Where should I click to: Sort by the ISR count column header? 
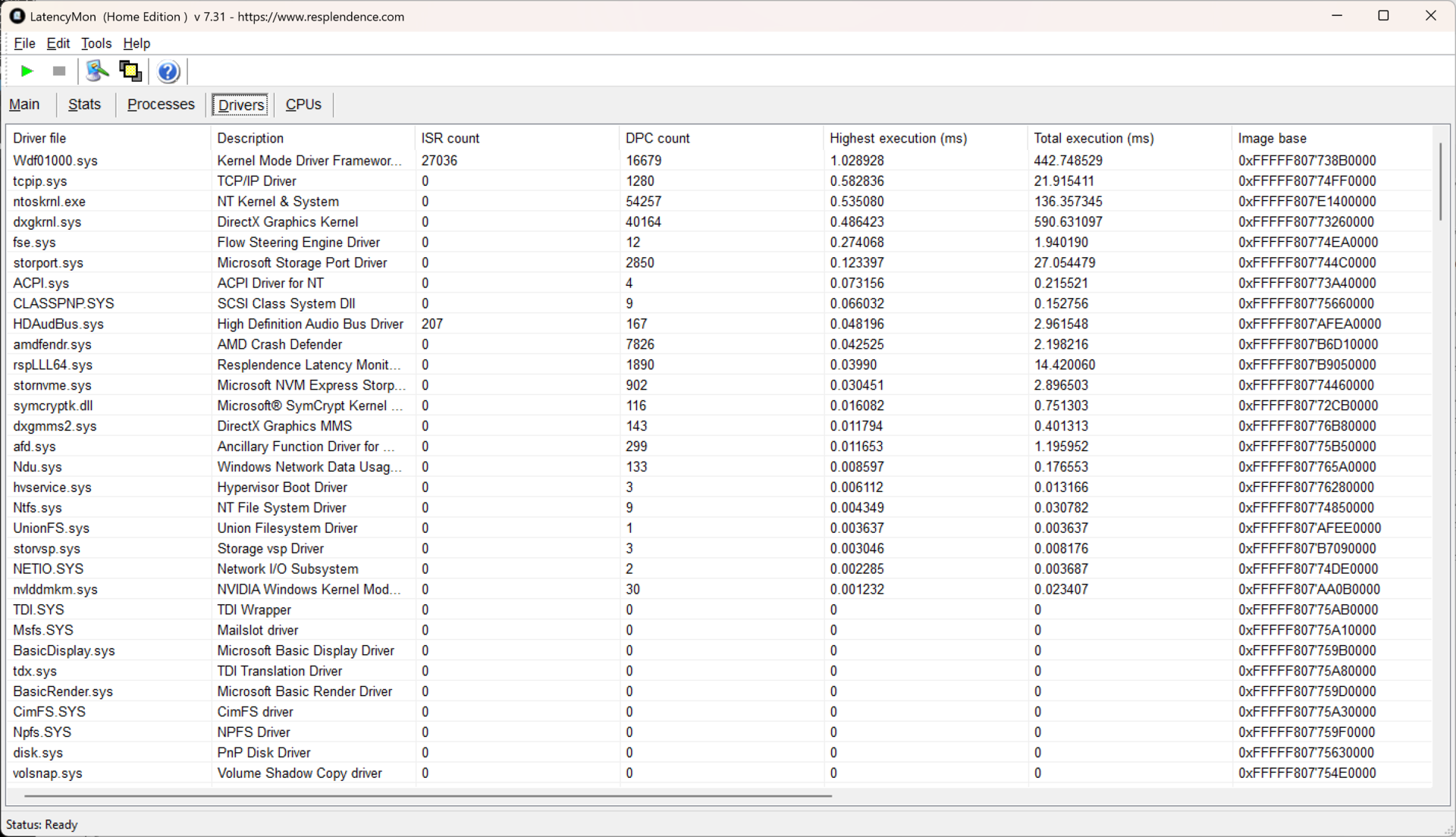coord(450,138)
